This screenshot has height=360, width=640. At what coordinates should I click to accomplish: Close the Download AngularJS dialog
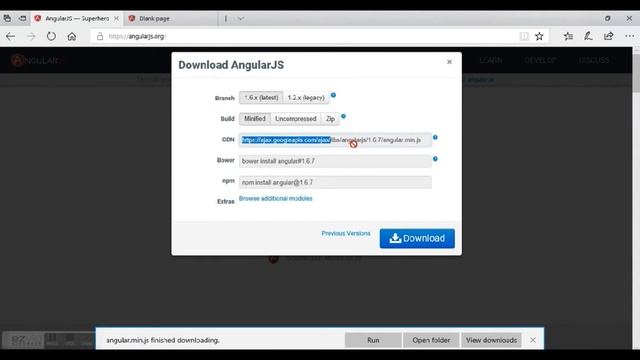pyautogui.click(x=449, y=62)
